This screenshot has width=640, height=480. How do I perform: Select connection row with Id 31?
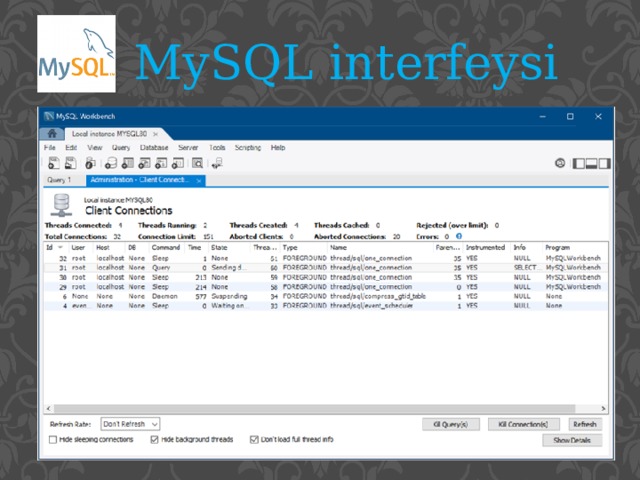pyautogui.click(x=326, y=268)
